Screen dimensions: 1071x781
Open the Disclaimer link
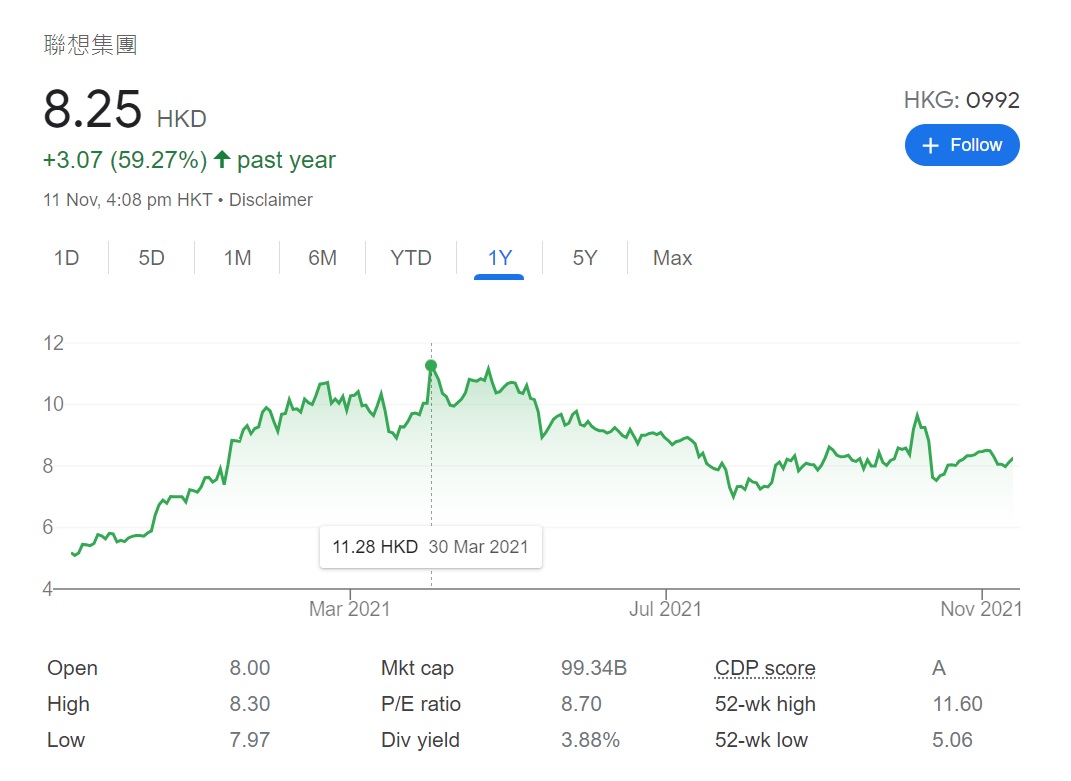point(270,200)
